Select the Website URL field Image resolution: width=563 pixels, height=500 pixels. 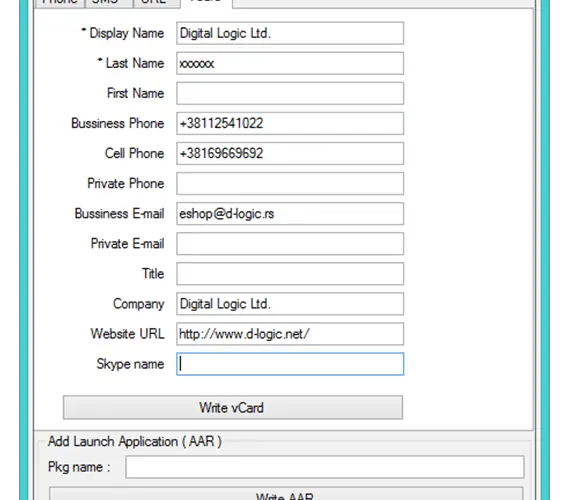click(x=290, y=334)
